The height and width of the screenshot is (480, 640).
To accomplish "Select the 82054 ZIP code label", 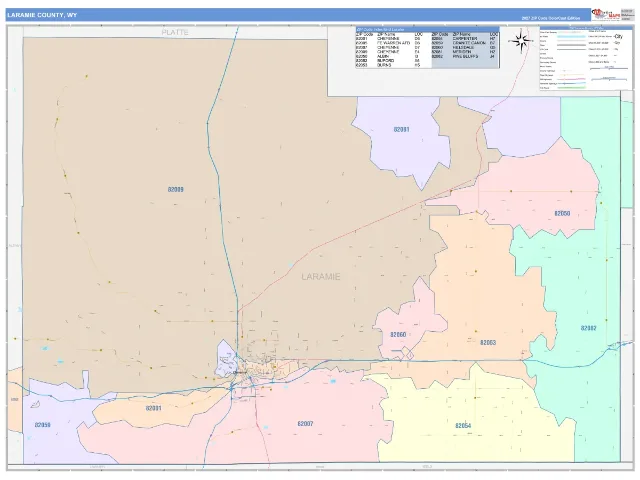I will (x=463, y=426).
